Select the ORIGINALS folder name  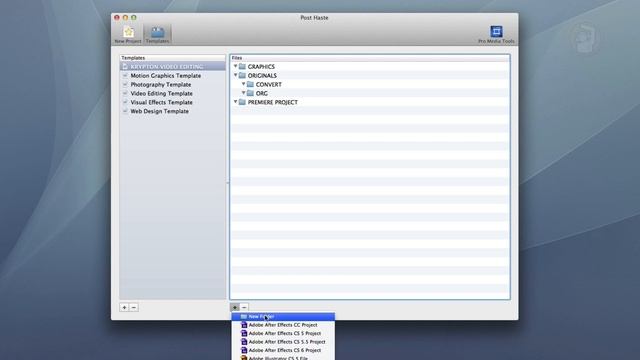pyautogui.click(x=262, y=76)
